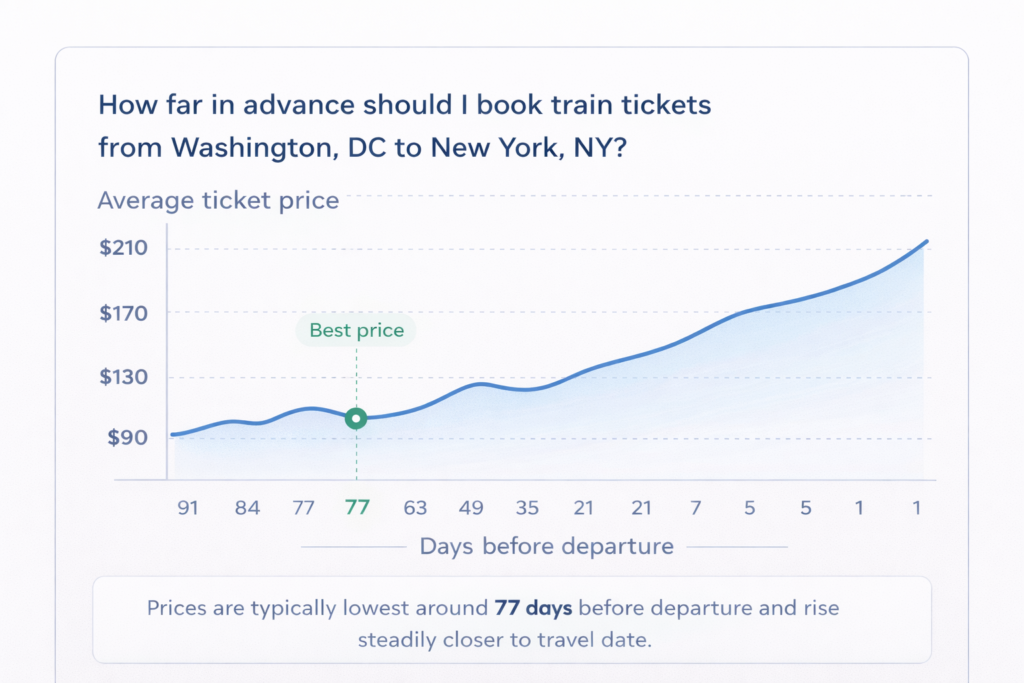Click the gray non-highlighted 77 tick label
The width and height of the screenshot is (1024, 683).
pyautogui.click(x=303, y=508)
